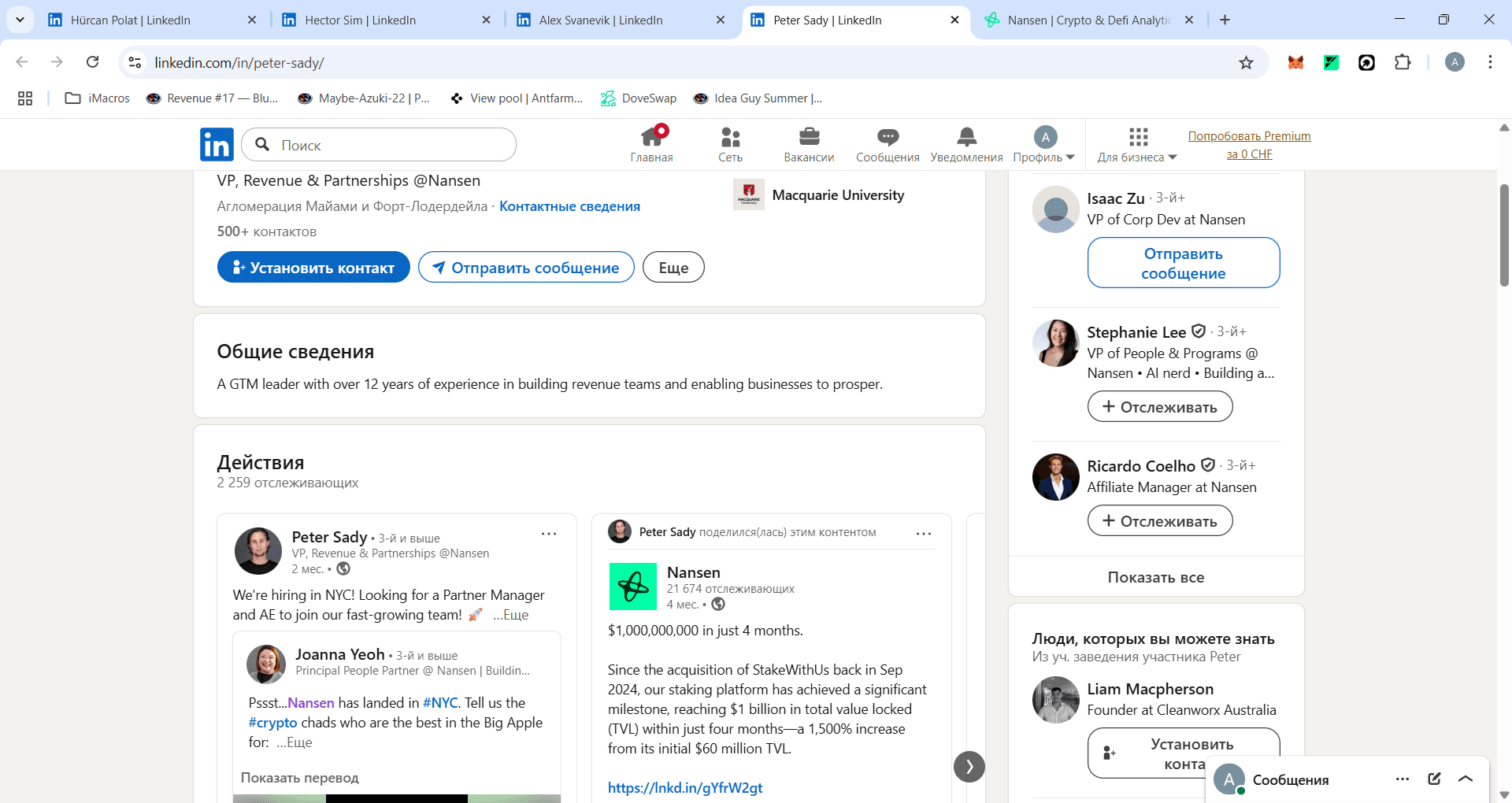Click Отправить сообщение on the profile

click(526, 267)
